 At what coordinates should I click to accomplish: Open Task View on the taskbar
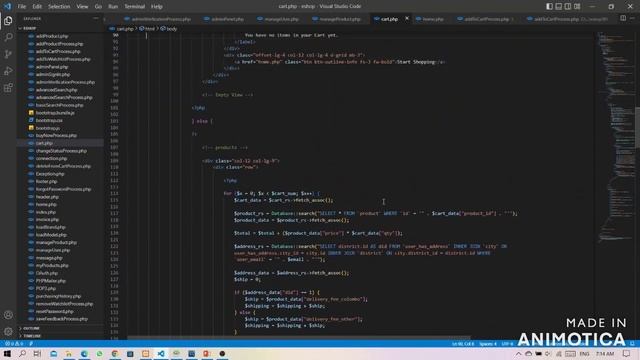pyautogui.click(x=37, y=354)
